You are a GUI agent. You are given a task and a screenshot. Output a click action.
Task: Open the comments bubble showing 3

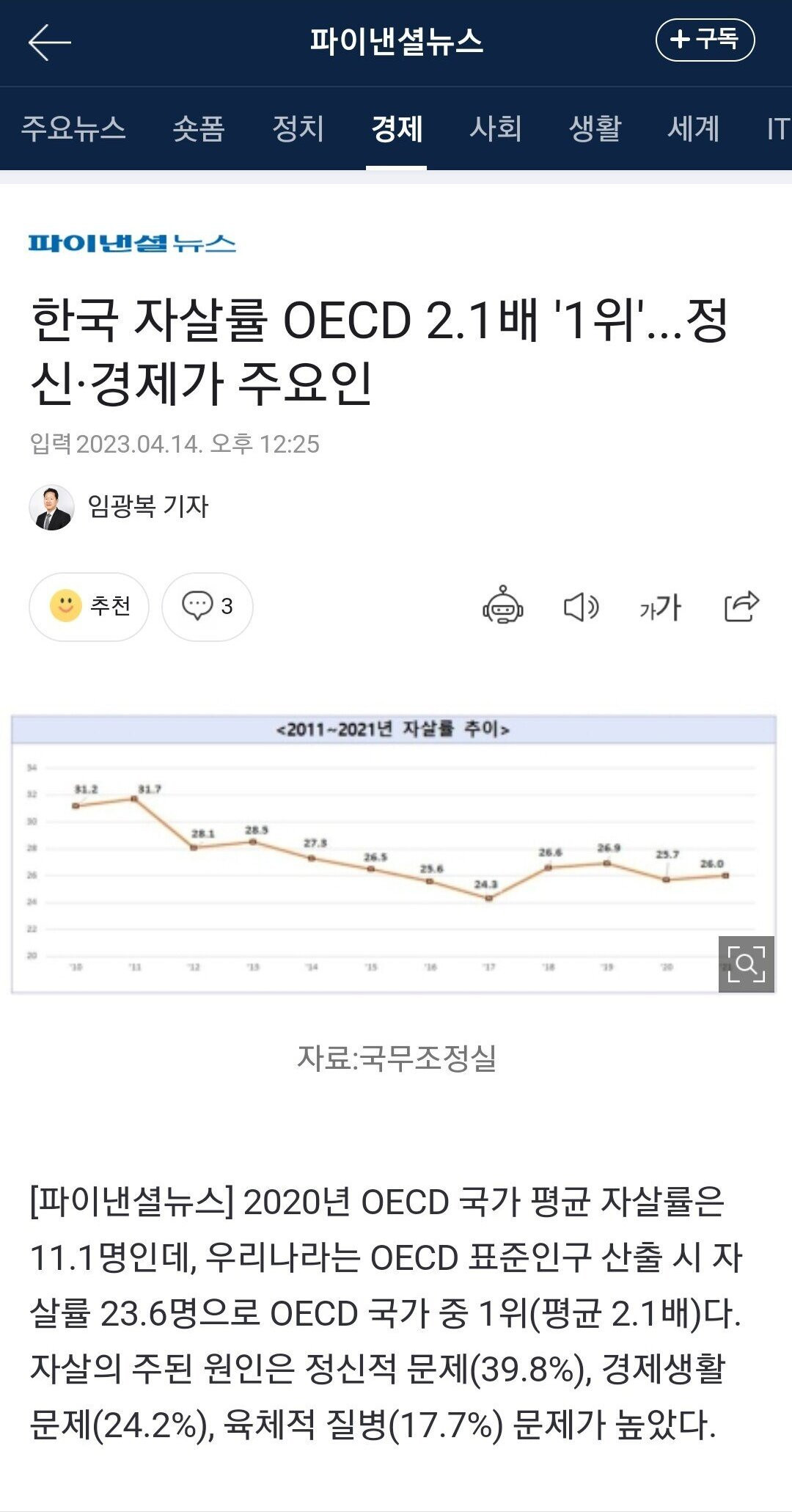(208, 606)
